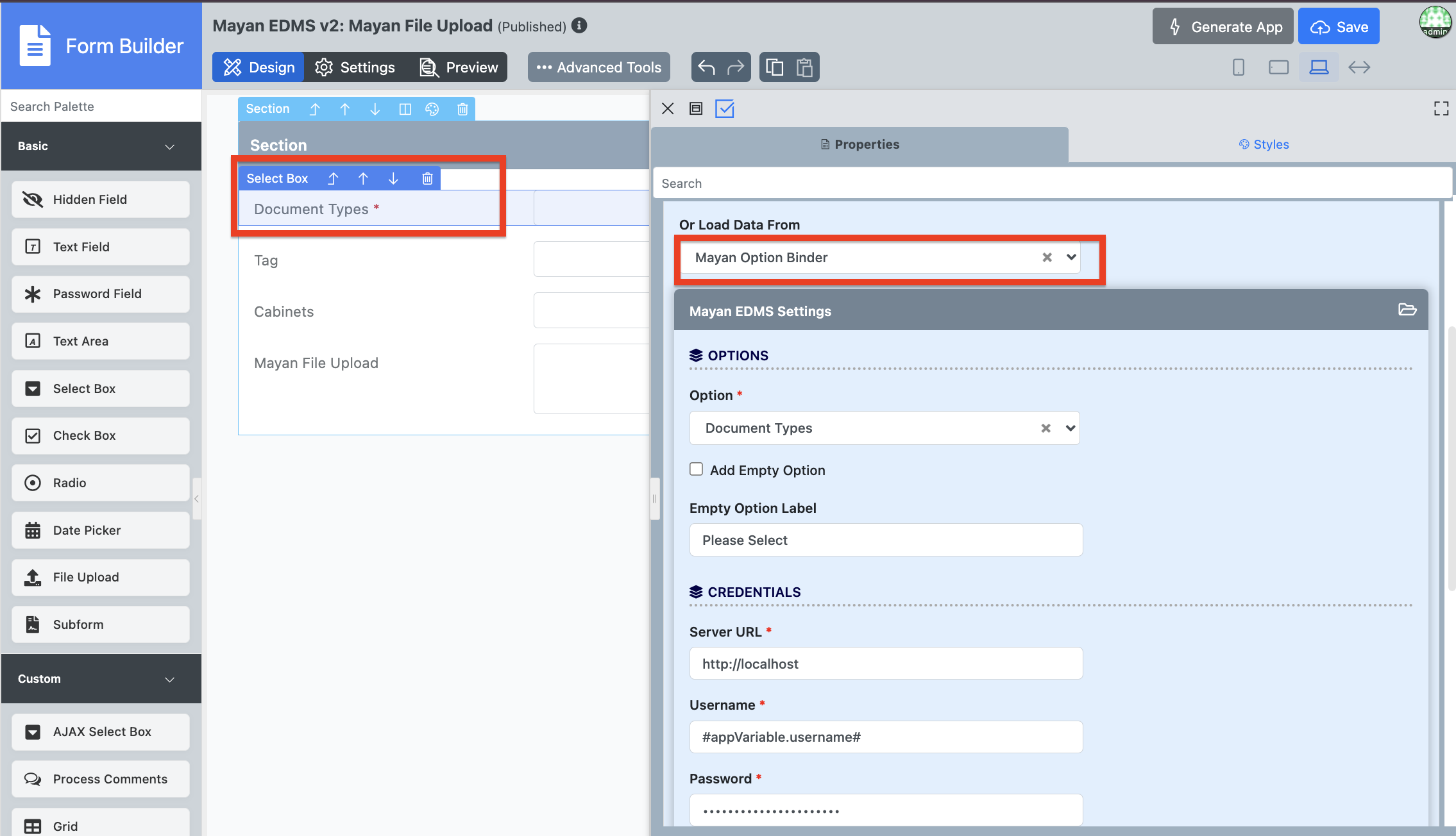Switch to the Styles tab
The height and width of the screenshot is (836, 1456).
(x=1264, y=144)
